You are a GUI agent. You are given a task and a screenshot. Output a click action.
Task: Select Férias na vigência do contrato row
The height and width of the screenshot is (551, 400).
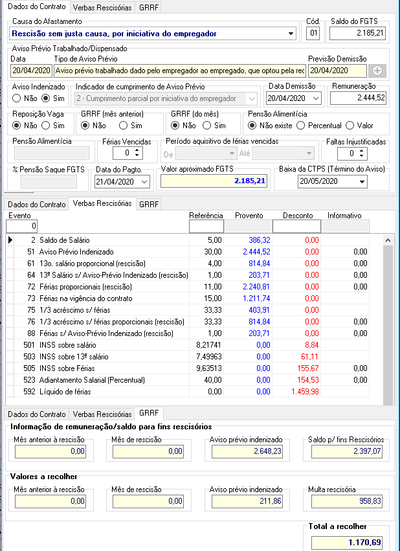[188, 298]
